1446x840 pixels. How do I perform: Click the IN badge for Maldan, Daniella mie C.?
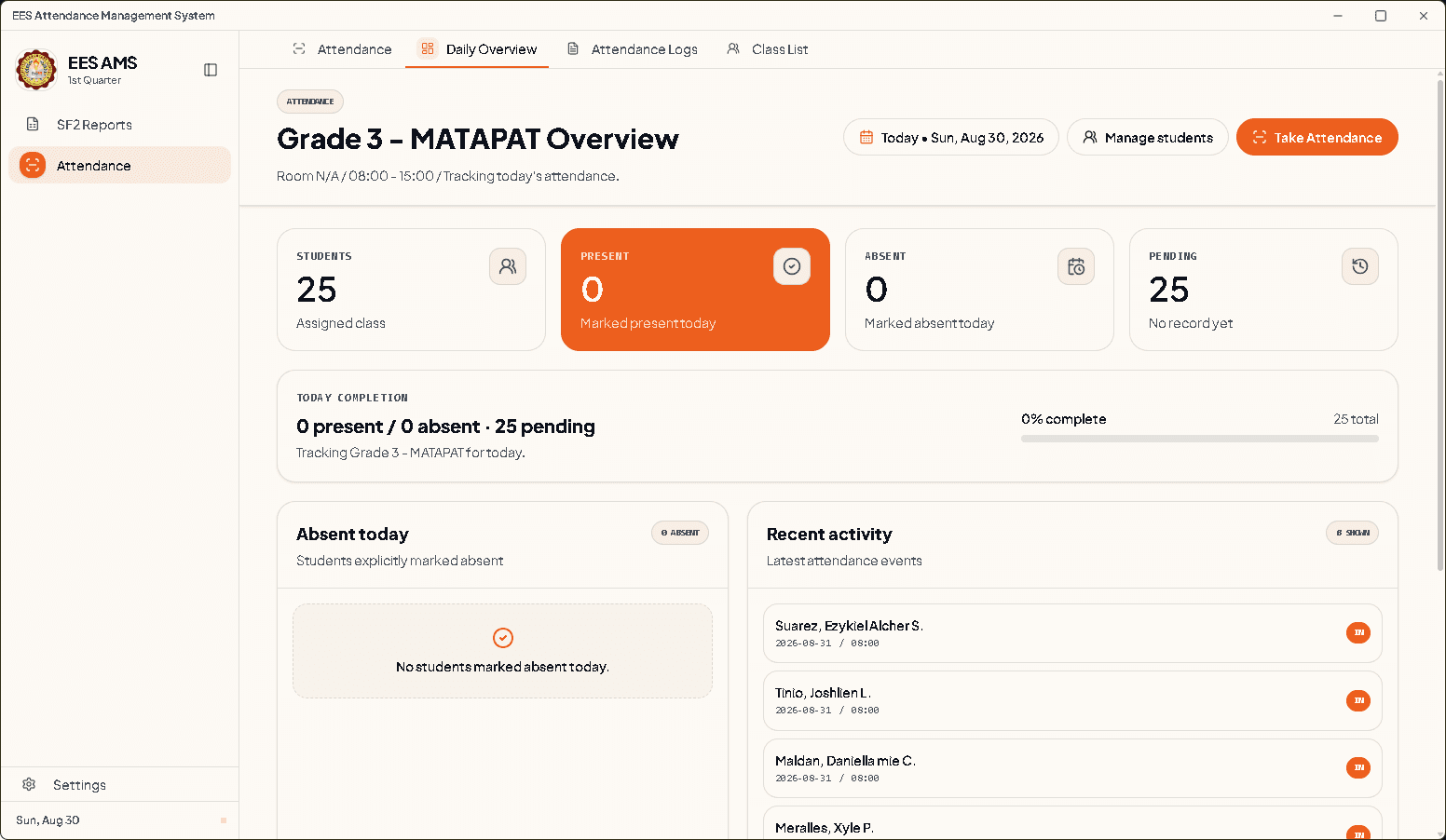coord(1358,767)
